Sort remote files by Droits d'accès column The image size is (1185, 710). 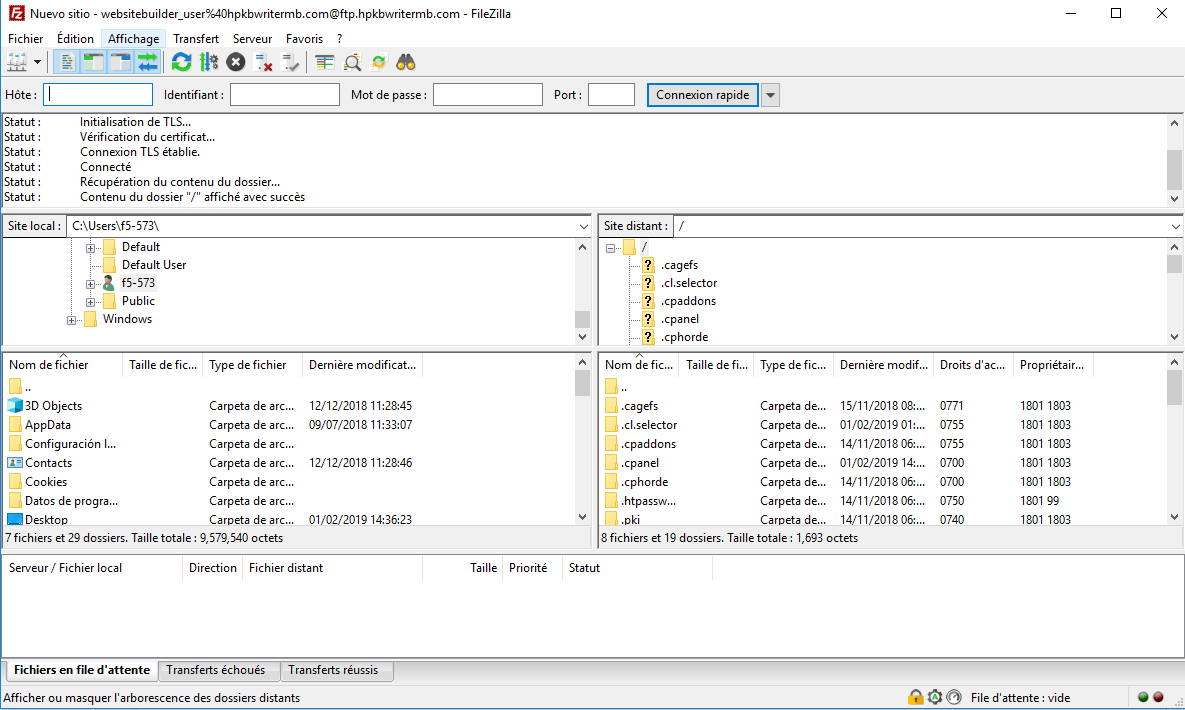(x=973, y=364)
